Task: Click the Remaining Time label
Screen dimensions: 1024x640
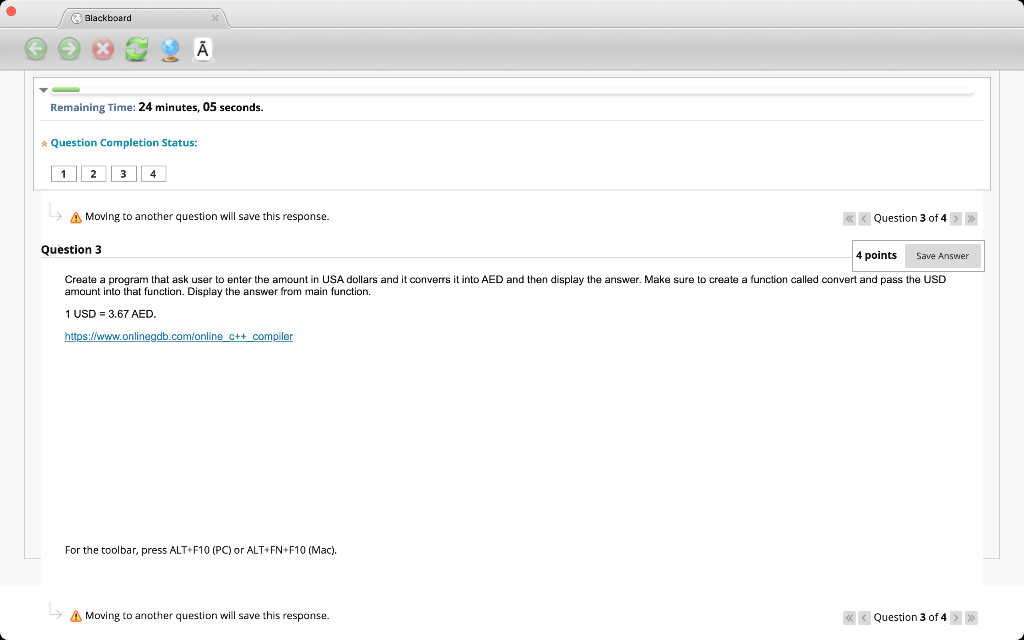Action: coord(93,108)
